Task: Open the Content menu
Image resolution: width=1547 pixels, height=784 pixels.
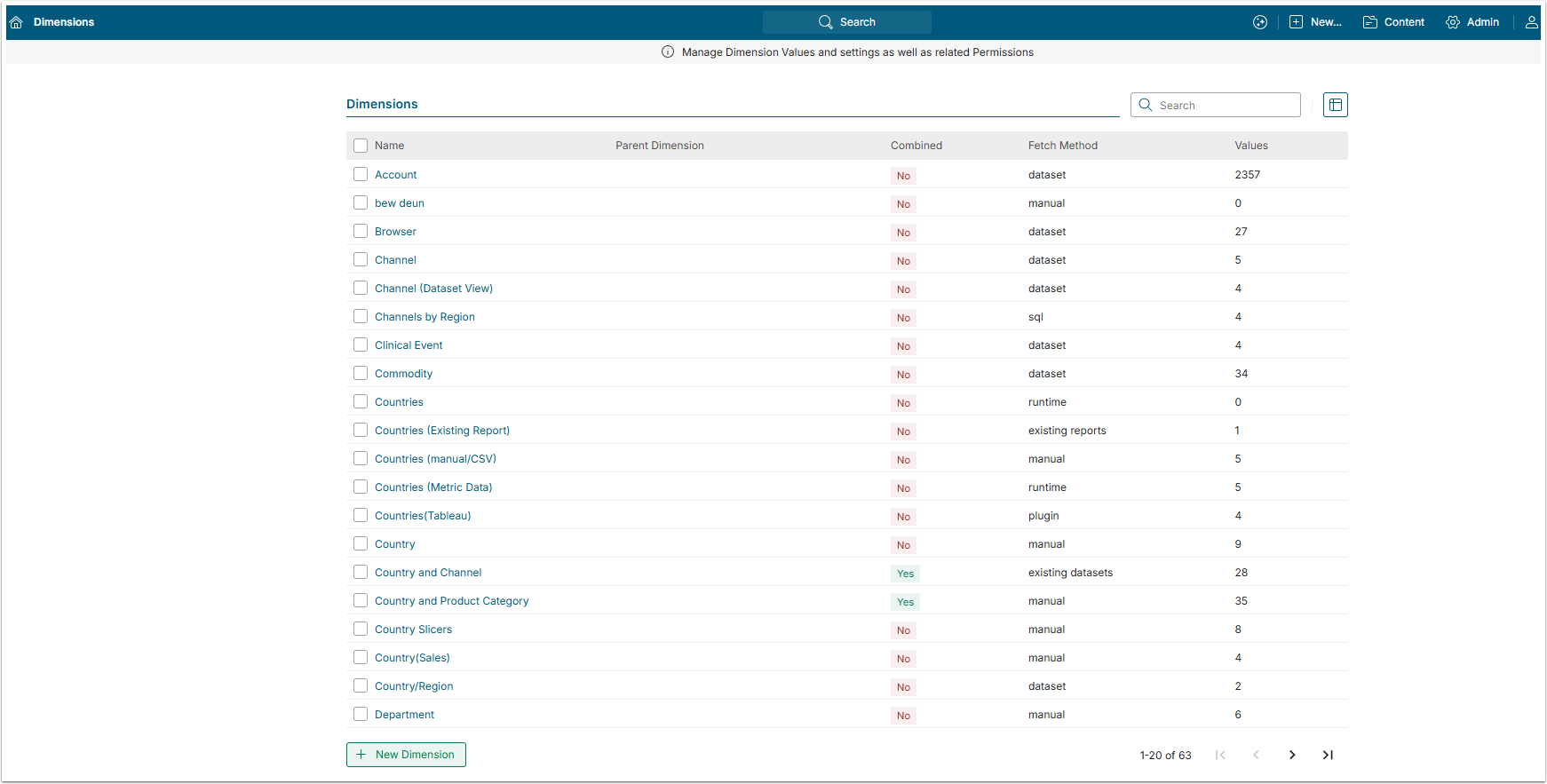Action: tap(1393, 22)
